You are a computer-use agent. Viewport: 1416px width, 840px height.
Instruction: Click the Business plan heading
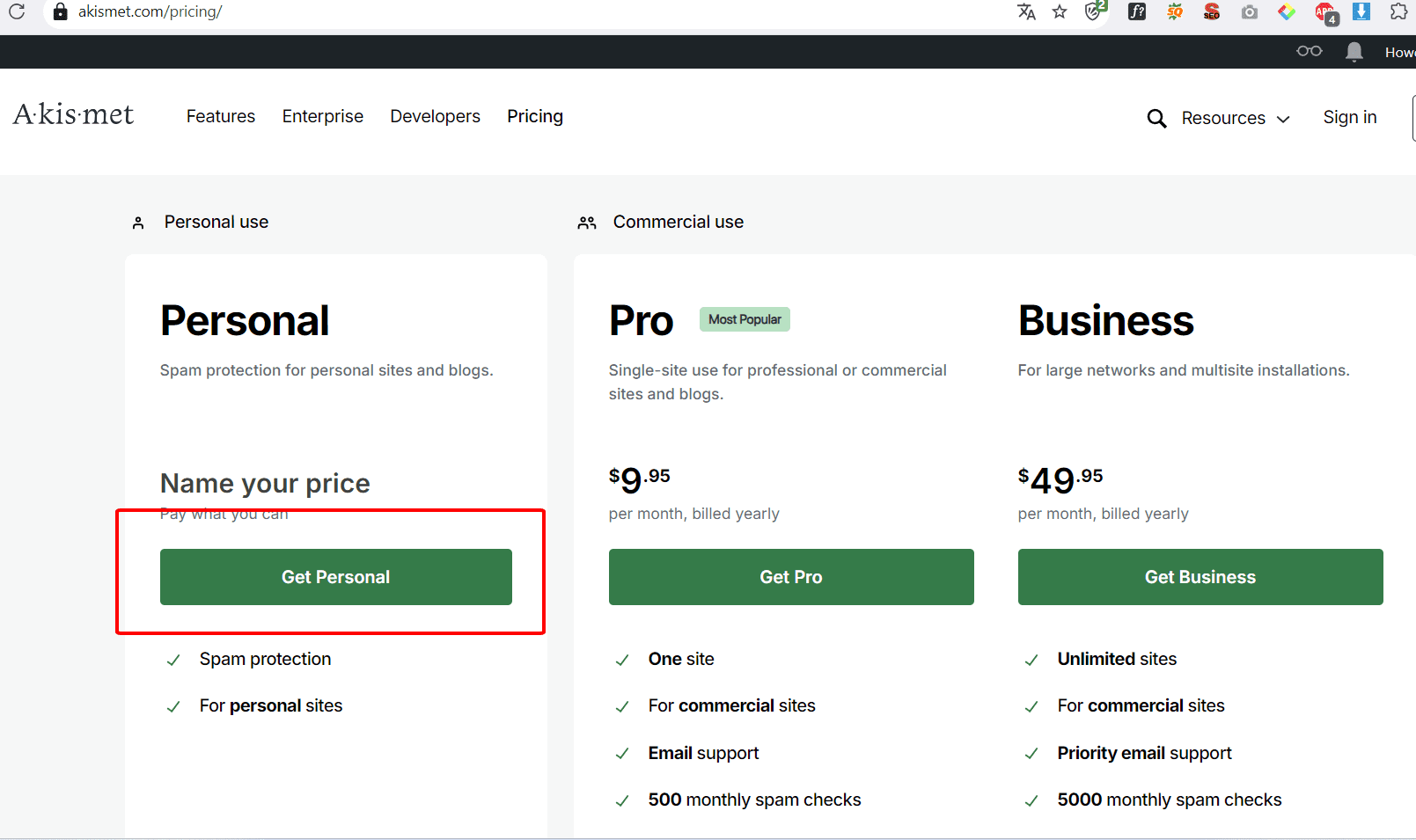click(x=1106, y=321)
